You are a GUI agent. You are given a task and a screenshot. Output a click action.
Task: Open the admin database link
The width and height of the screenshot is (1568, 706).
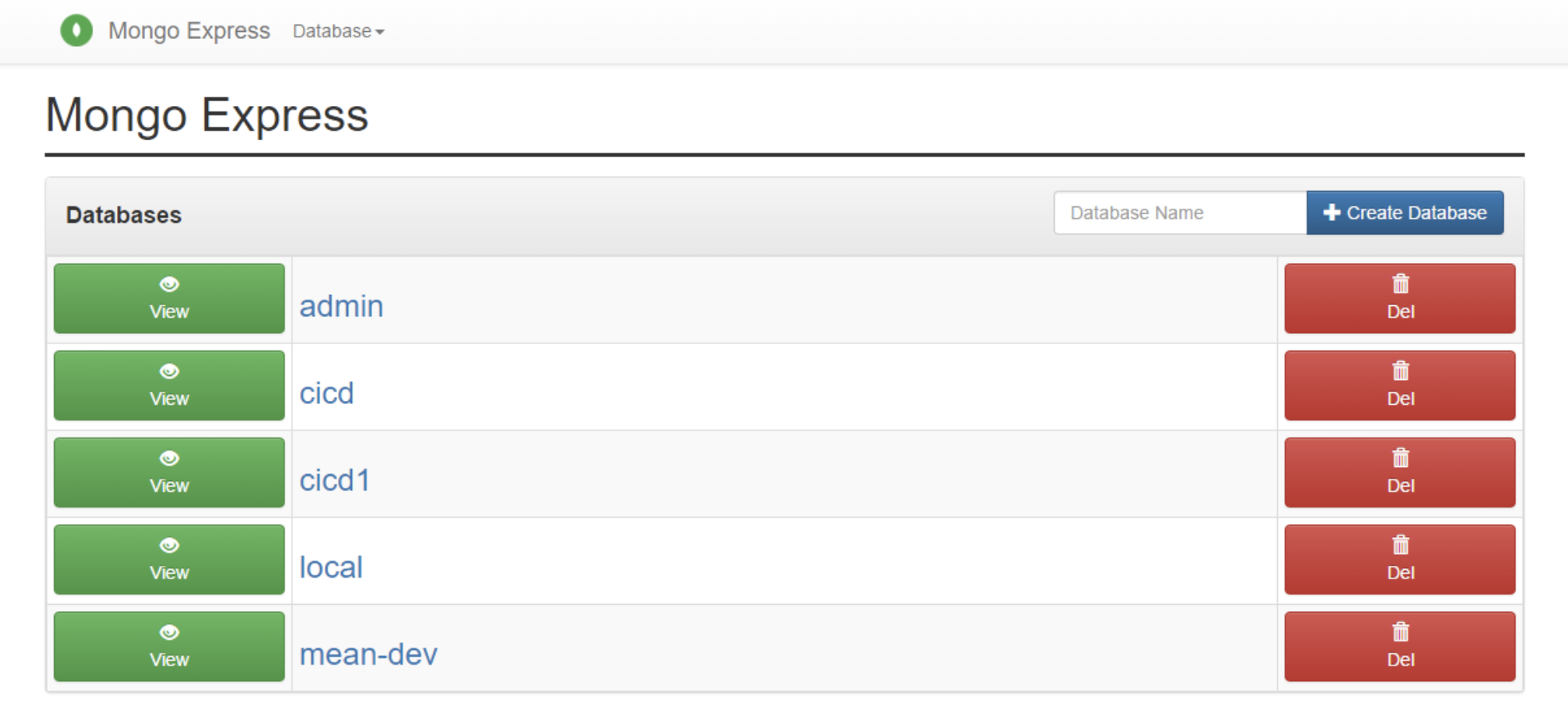pos(341,307)
